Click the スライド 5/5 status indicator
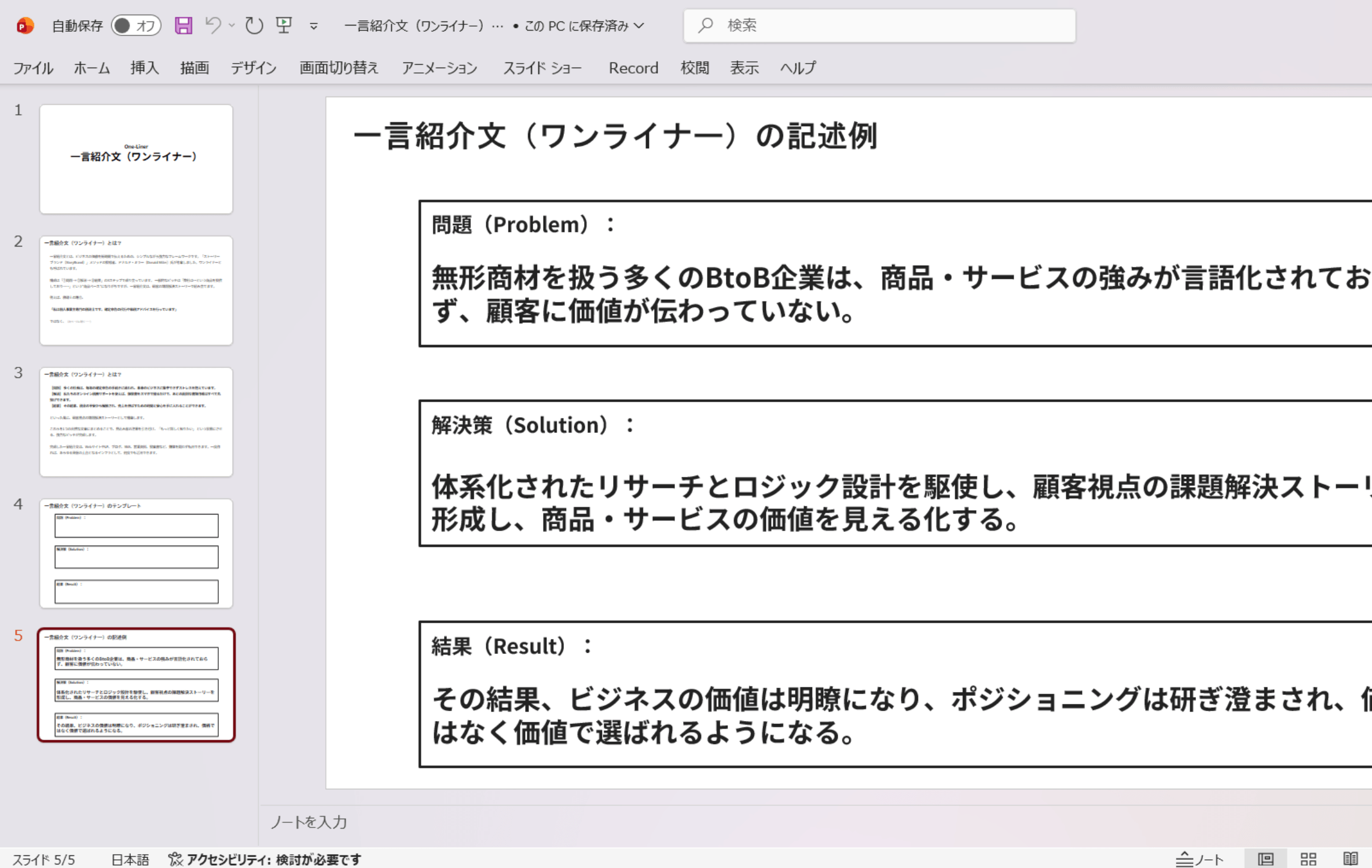This screenshot has height=868, width=1372. 44,859
